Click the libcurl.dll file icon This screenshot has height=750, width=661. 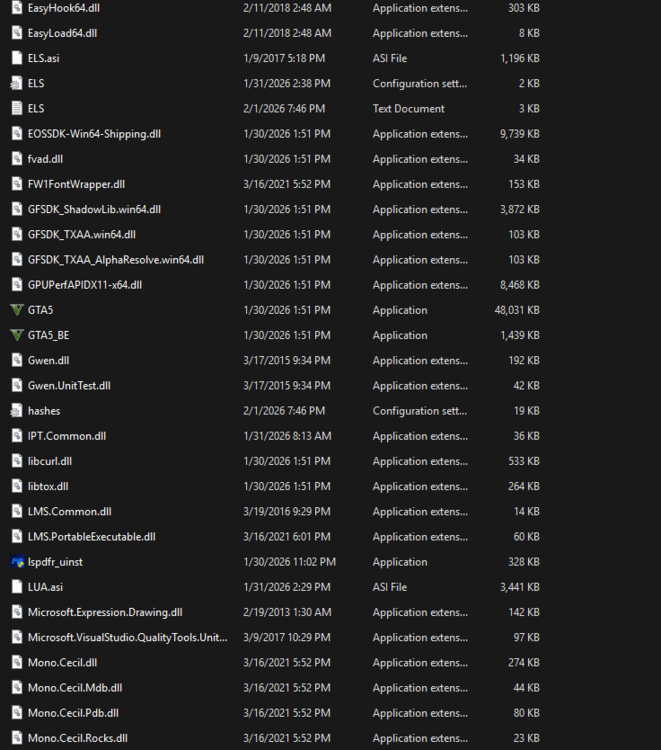click(17, 461)
